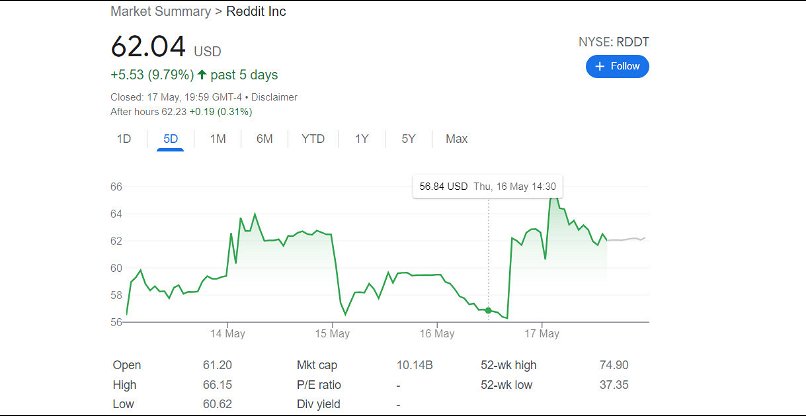The image size is (806, 416).
Task: Select the 5D time range tab
Action: click(x=170, y=139)
